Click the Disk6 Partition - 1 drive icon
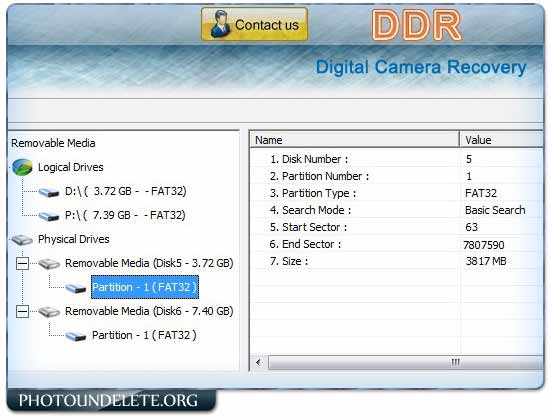The height and width of the screenshot is (420, 550). pos(75,336)
